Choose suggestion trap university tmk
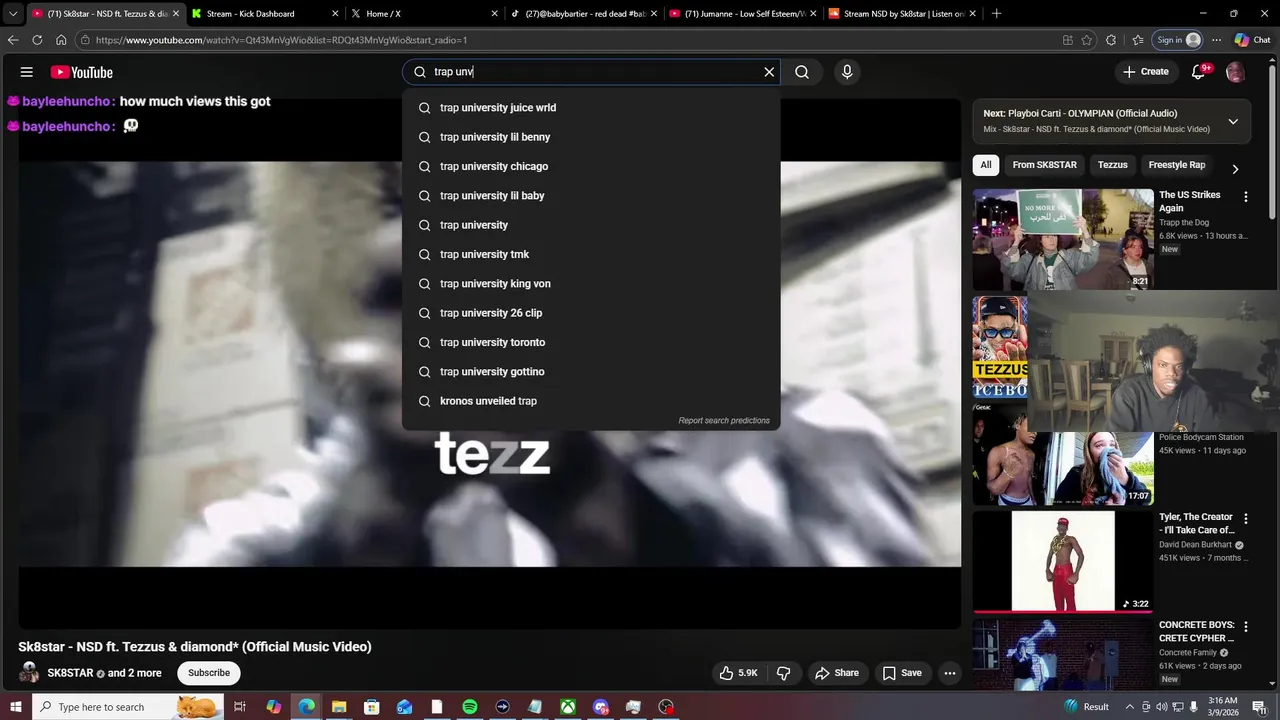This screenshot has height=720, width=1280. pyautogui.click(x=591, y=254)
